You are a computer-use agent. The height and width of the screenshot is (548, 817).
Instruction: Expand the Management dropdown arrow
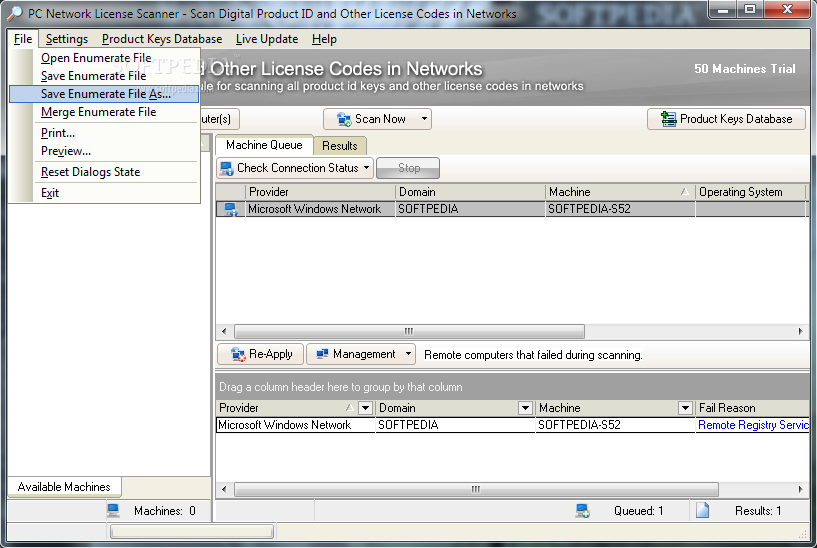[x=408, y=354]
